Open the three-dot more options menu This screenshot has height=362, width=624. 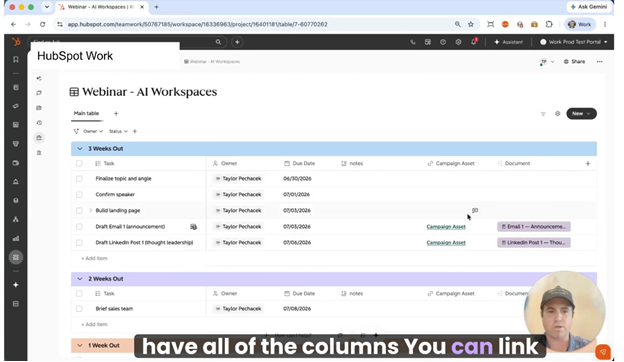click(x=600, y=62)
